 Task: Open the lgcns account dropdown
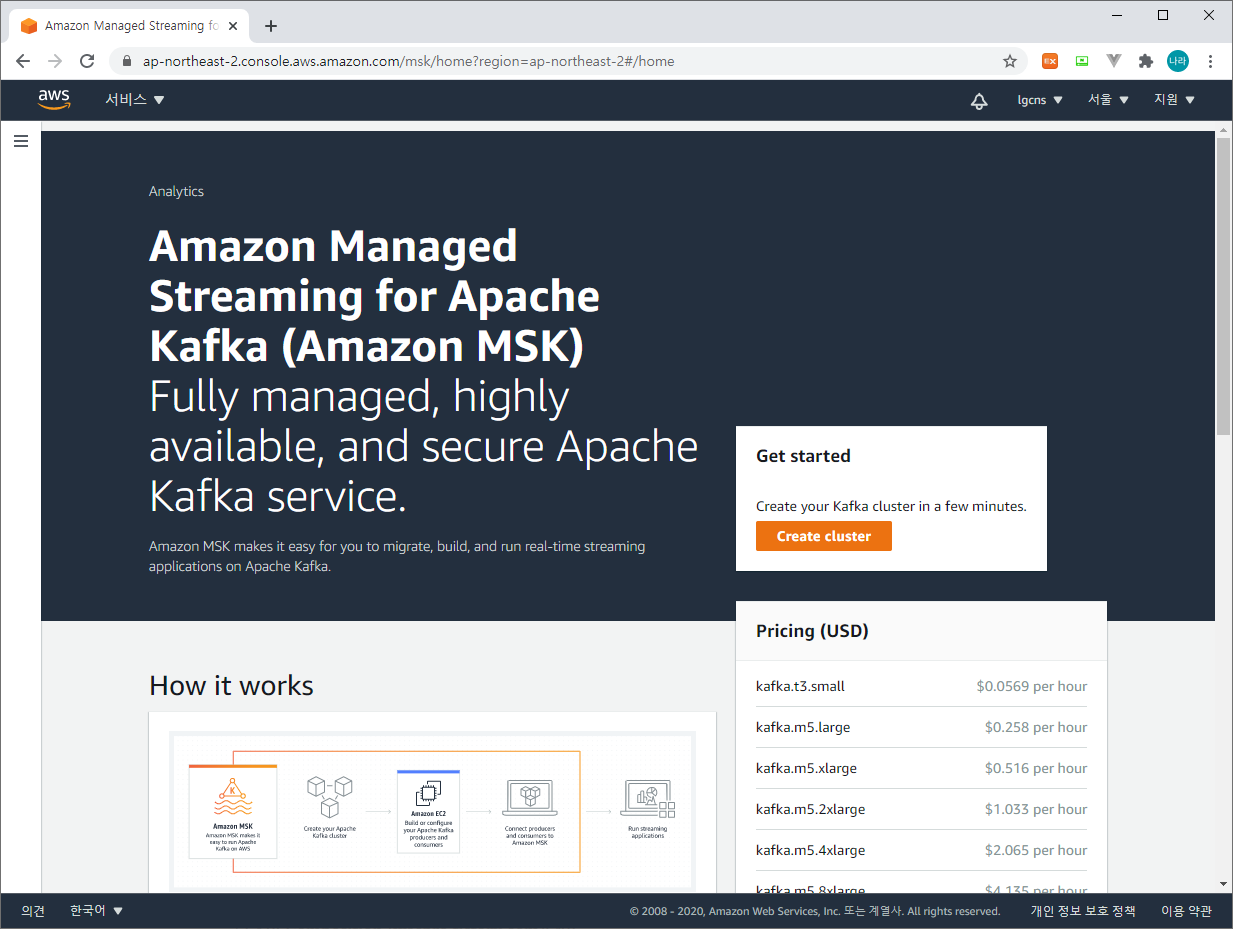coord(1040,100)
